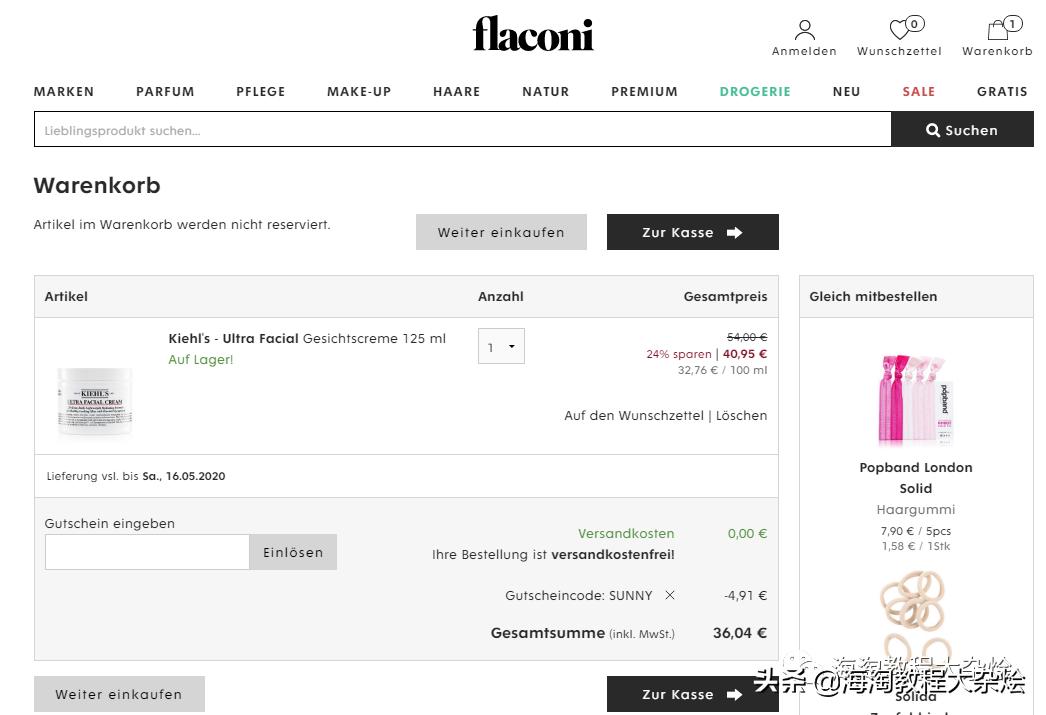Open the MARKEN menu

tap(64, 91)
